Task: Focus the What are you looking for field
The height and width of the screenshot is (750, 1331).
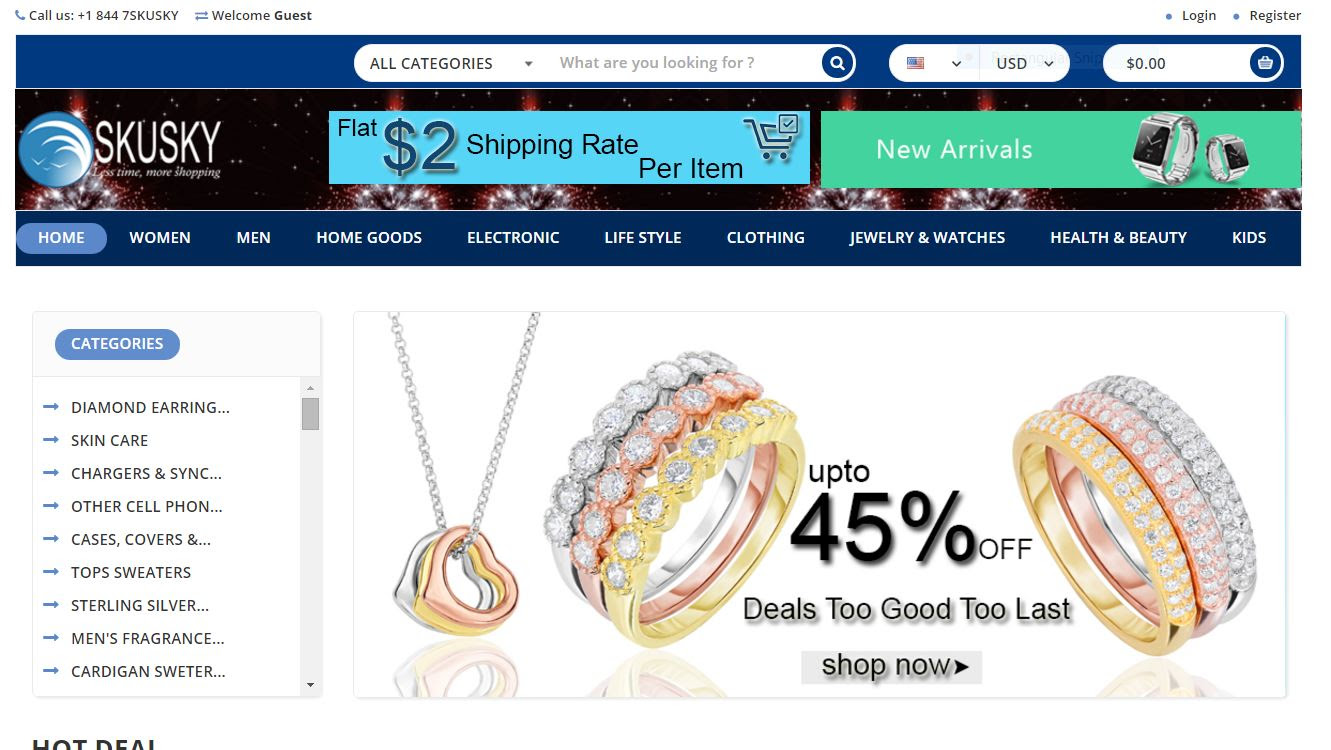Action: pos(683,63)
